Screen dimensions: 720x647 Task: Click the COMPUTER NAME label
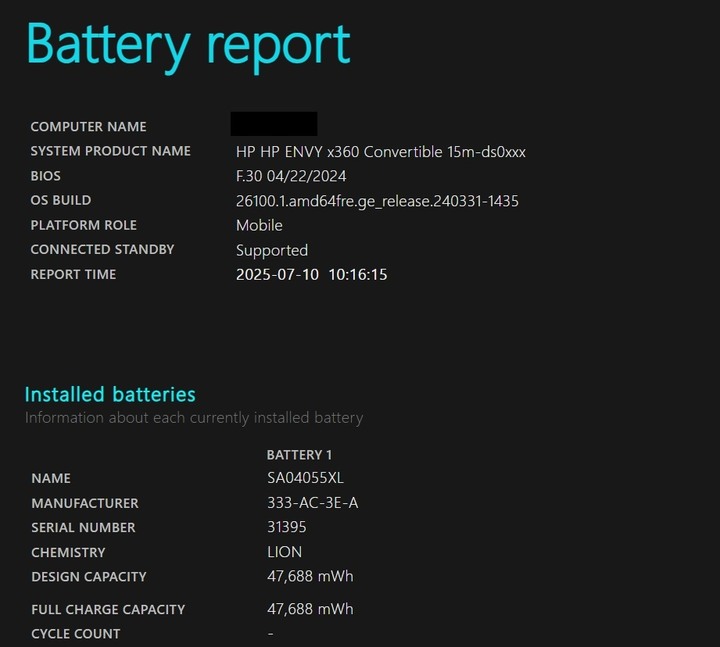pos(88,127)
